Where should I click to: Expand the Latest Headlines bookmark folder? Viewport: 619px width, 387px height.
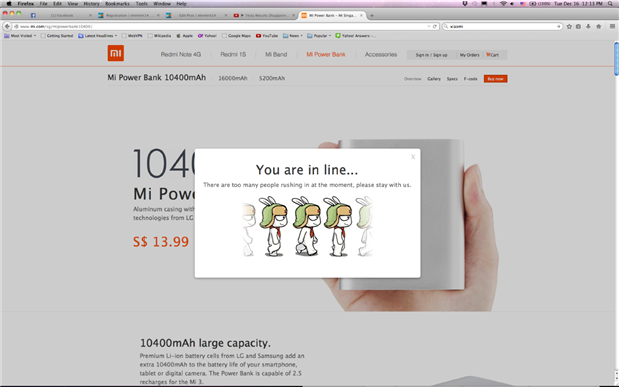pyautogui.click(x=98, y=36)
